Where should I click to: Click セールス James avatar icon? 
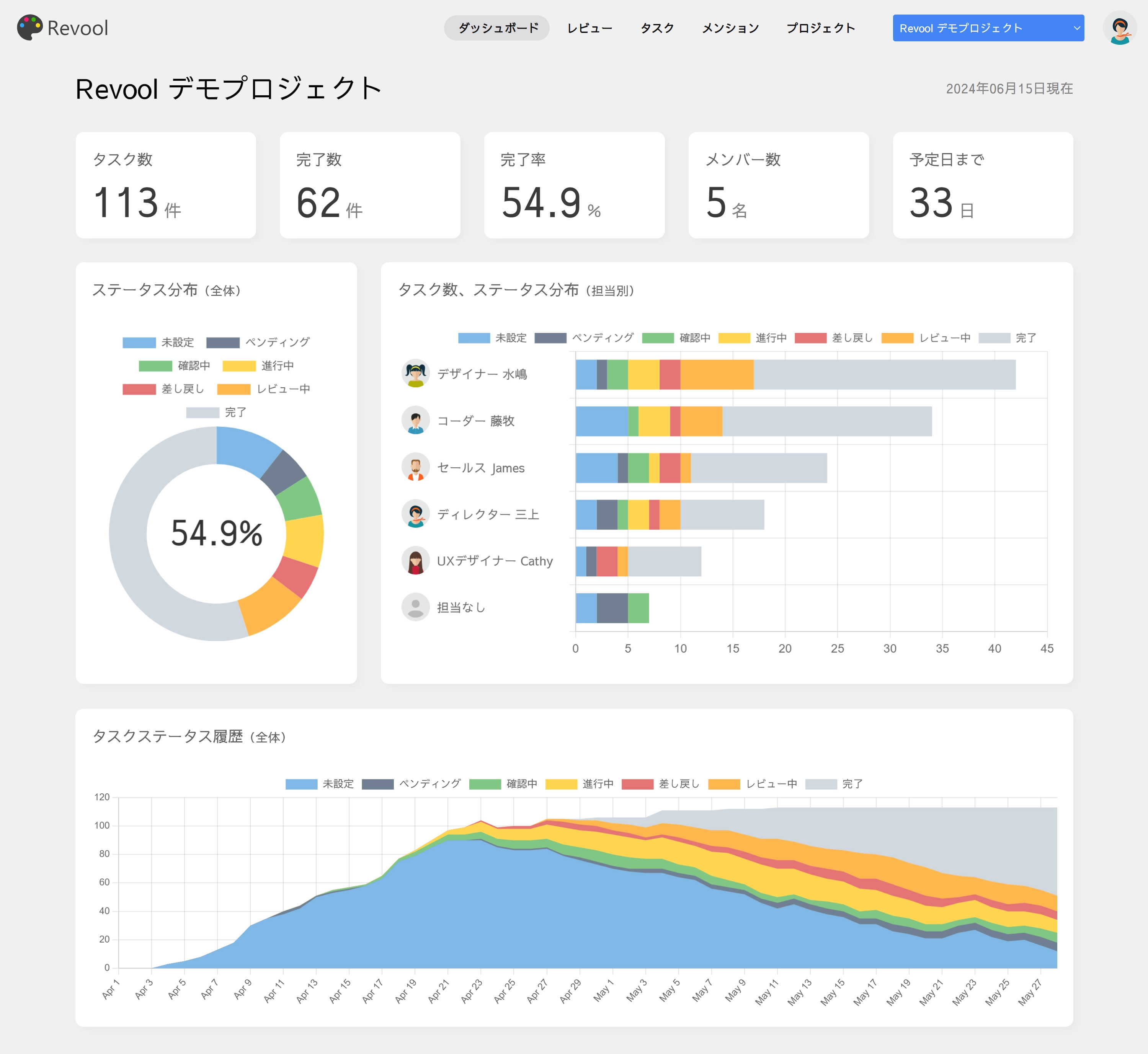[415, 467]
